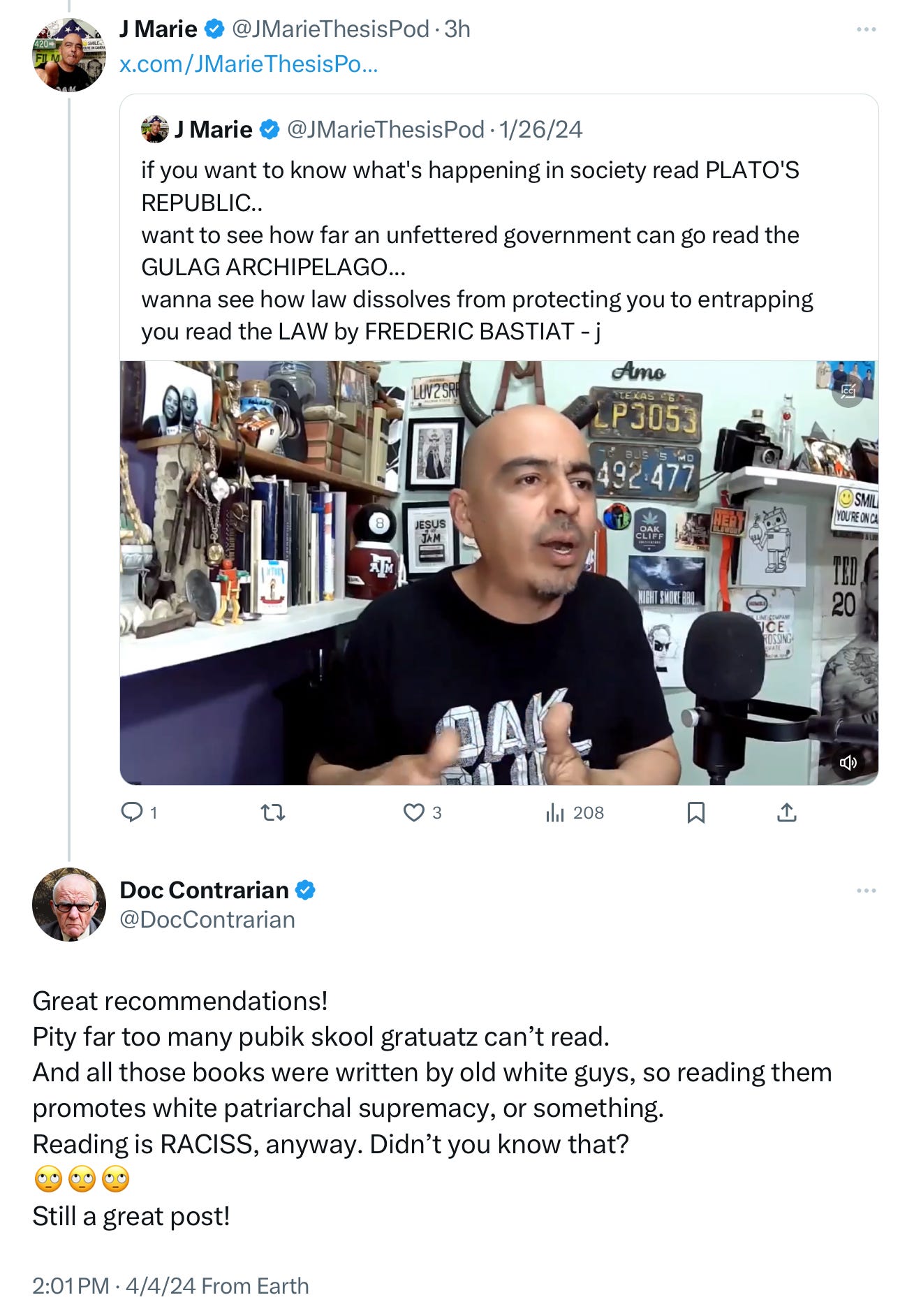The image size is (914, 1316).
Task: Click the share upload icon
Action: (x=787, y=812)
